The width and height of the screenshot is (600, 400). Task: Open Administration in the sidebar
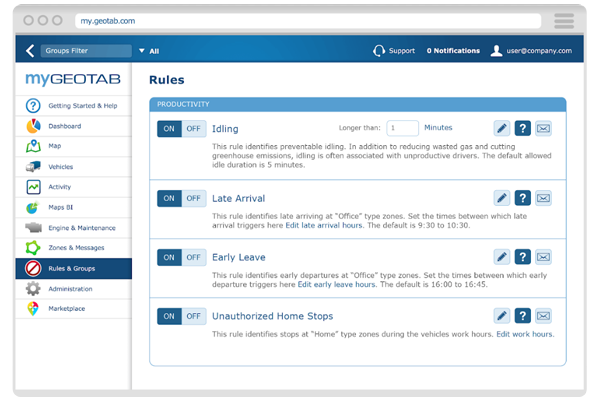(73, 289)
